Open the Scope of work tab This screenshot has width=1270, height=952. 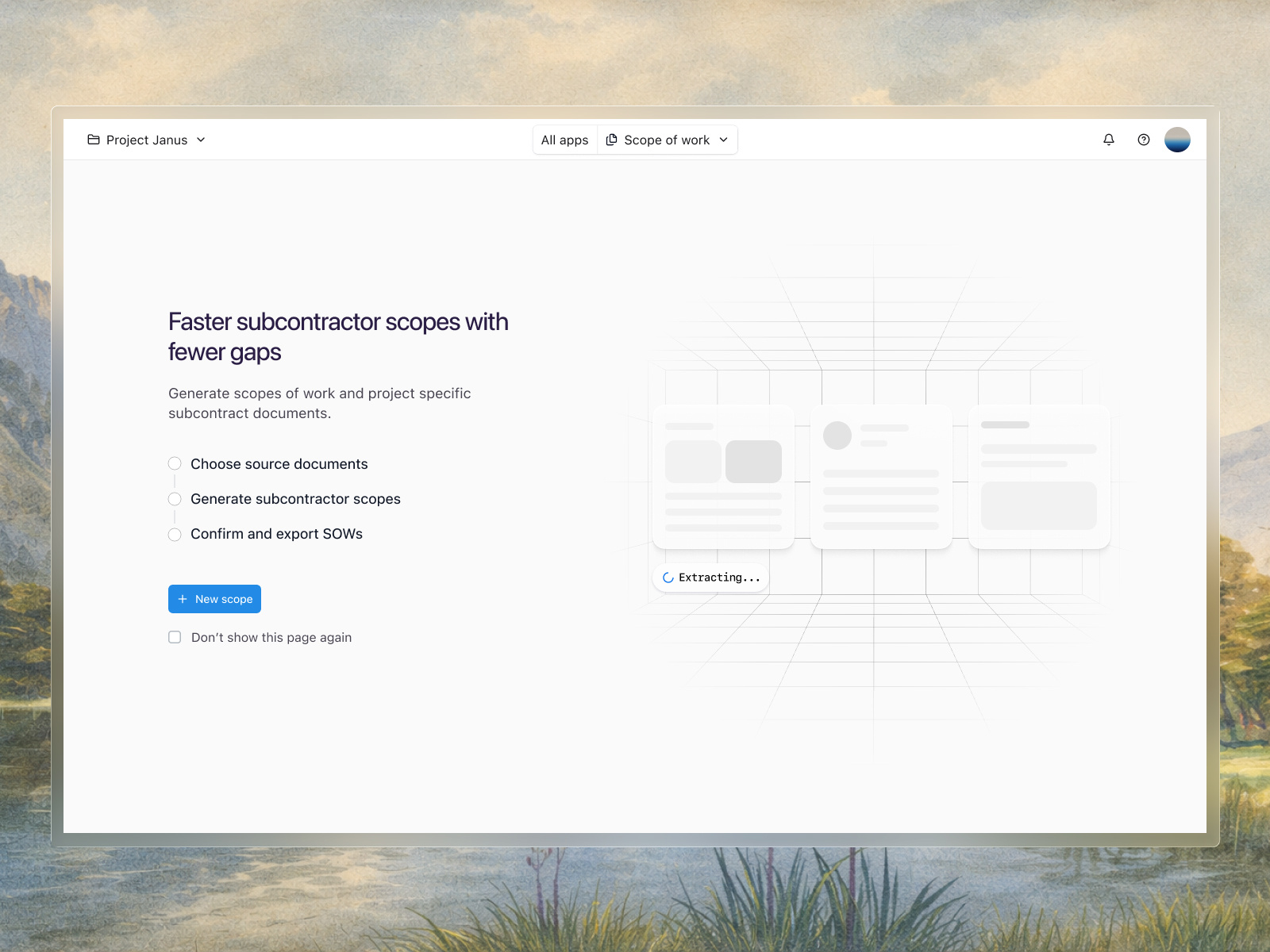(668, 140)
